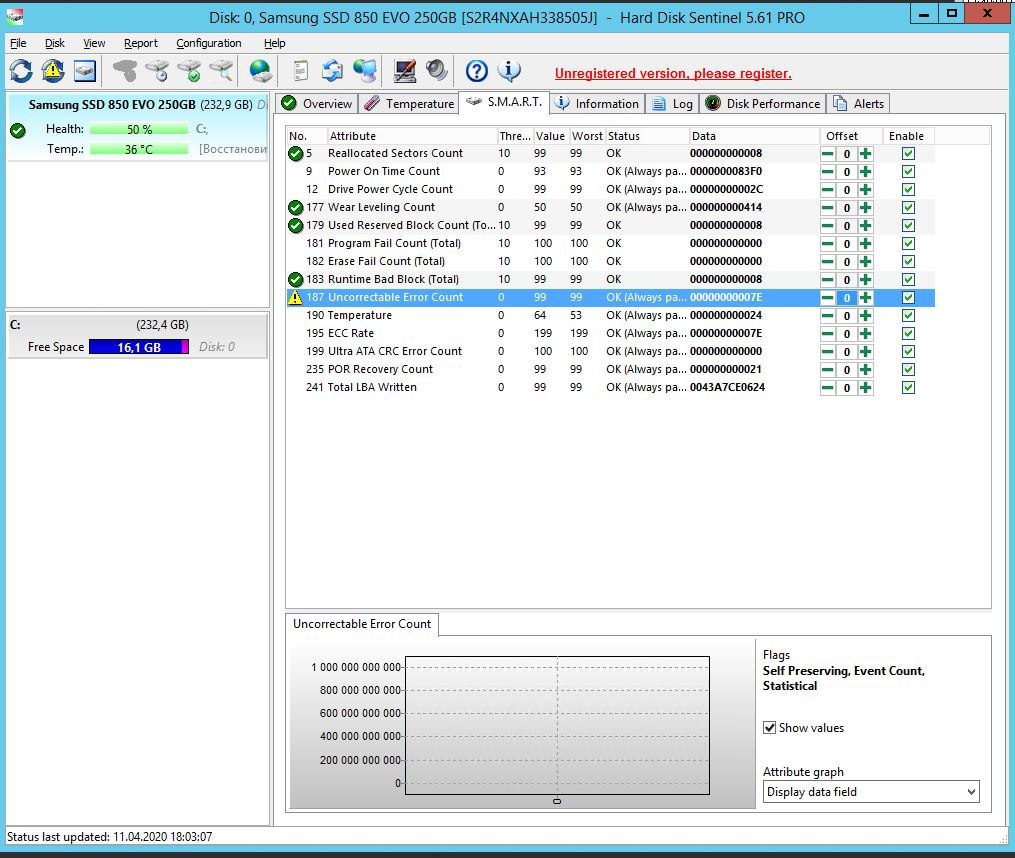Open the Report menu
Screen dimensions: 1015x858
140,43
